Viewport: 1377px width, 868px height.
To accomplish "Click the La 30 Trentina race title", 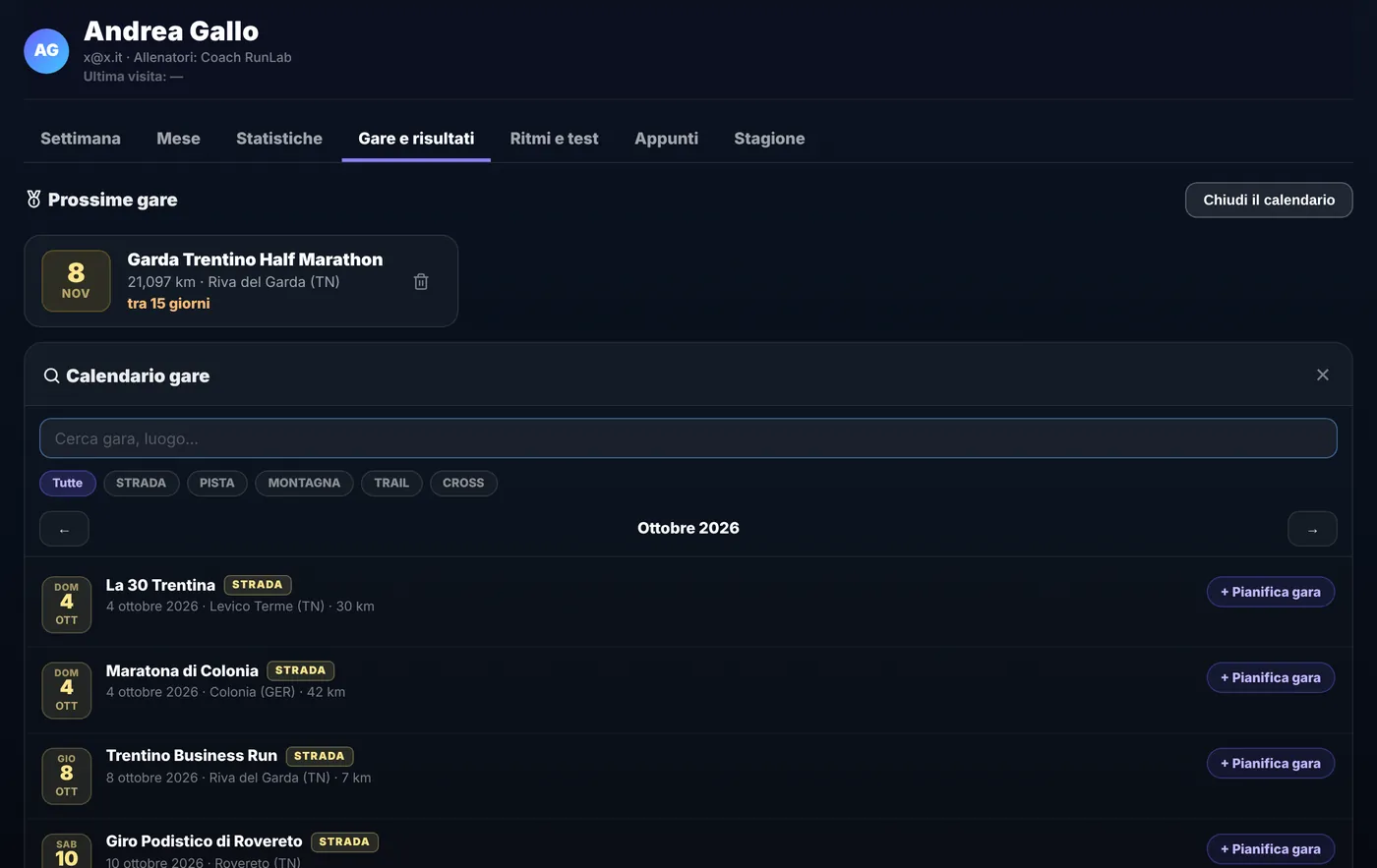I will [160, 585].
